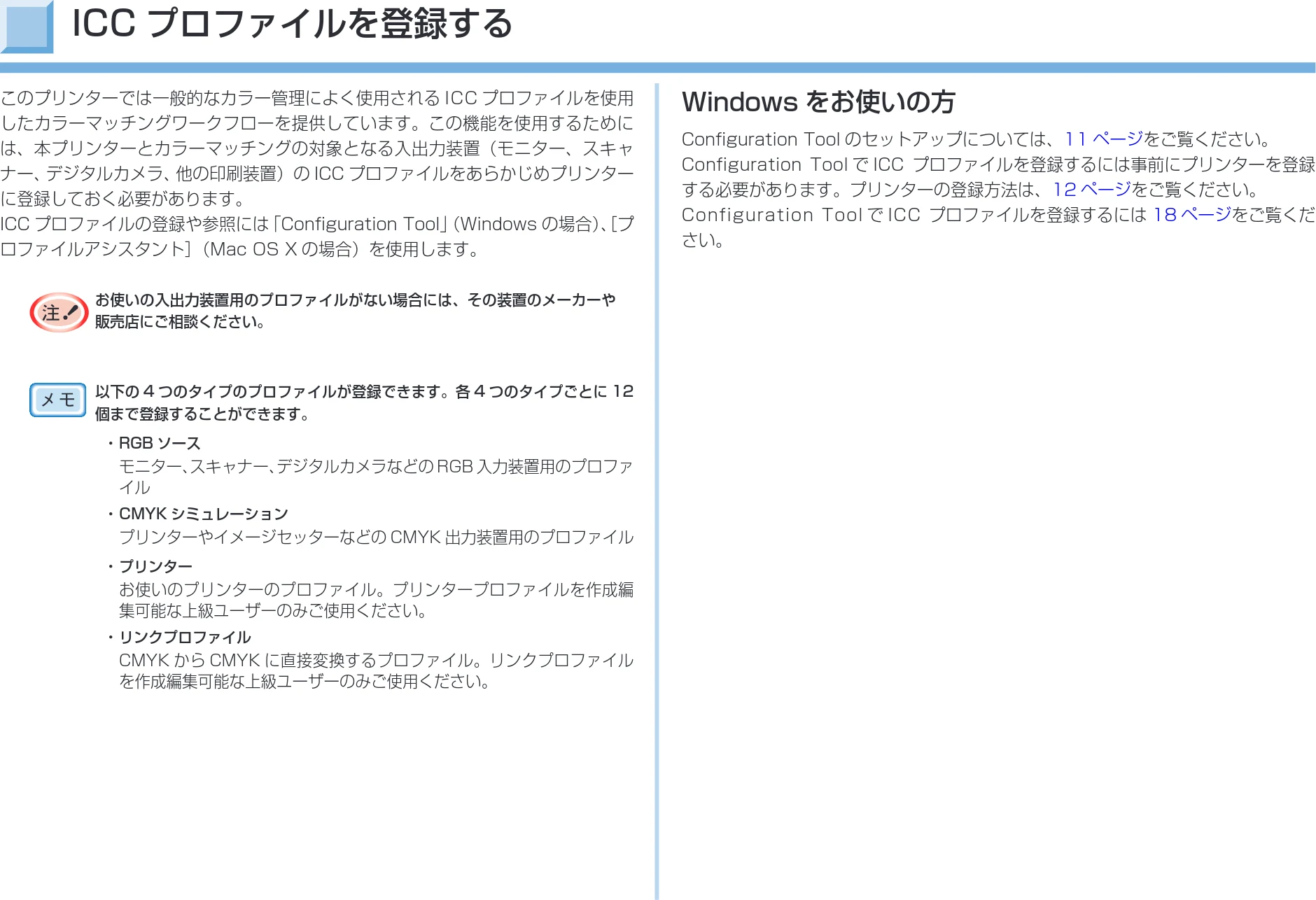Click the 注 caution icon
The height and width of the screenshot is (900, 1316).
59,312
